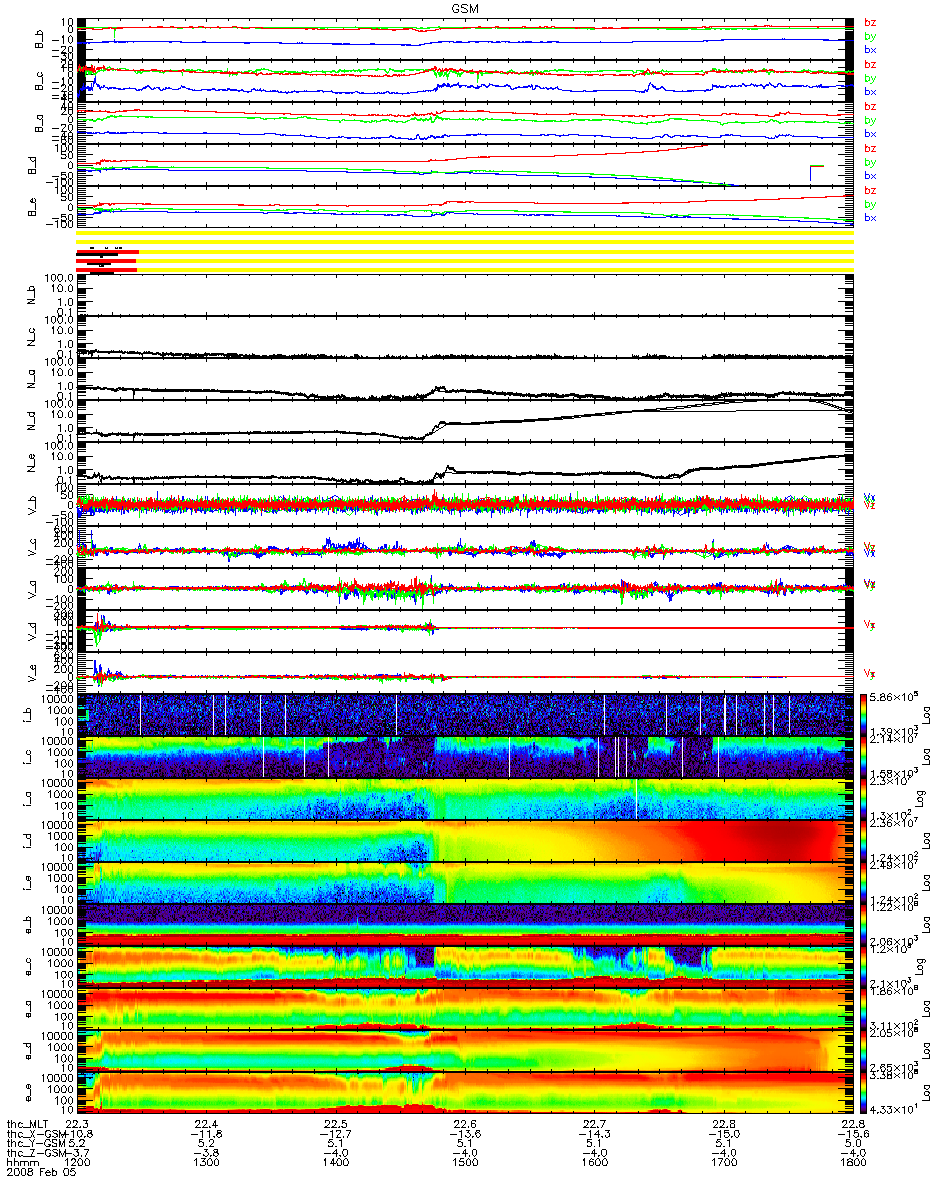Click the -3.8 Z-GSM value
Viewport: 930px width, 1200px height.
[207, 1154]
